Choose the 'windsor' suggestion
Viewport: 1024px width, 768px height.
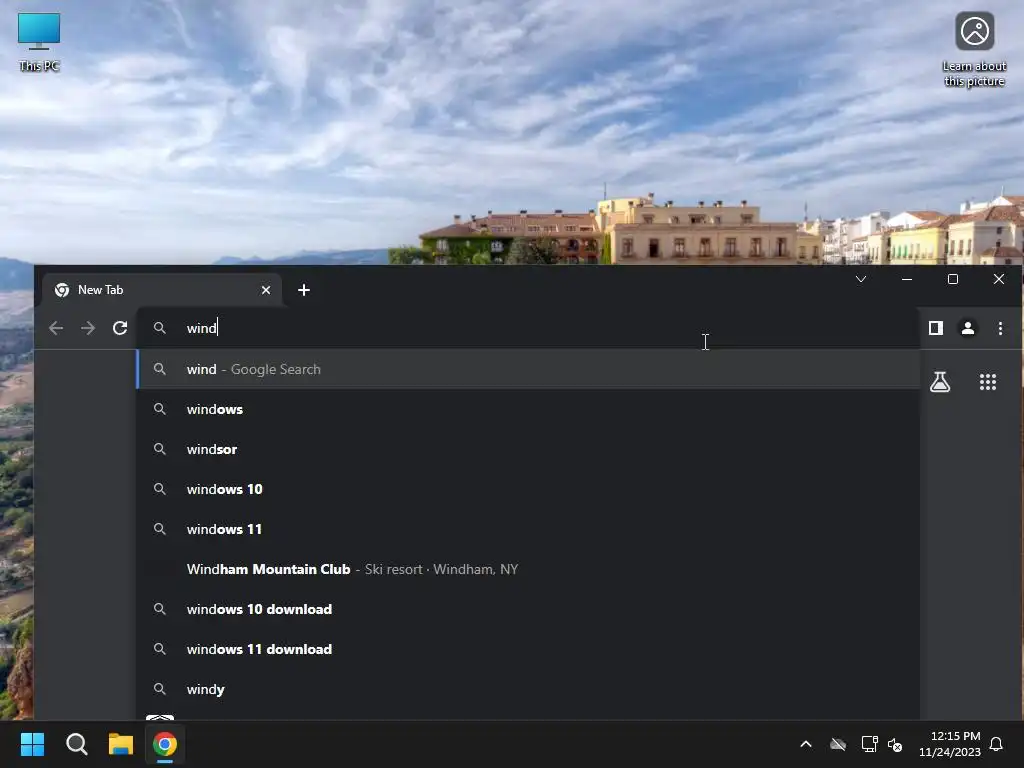click(528, 449)
